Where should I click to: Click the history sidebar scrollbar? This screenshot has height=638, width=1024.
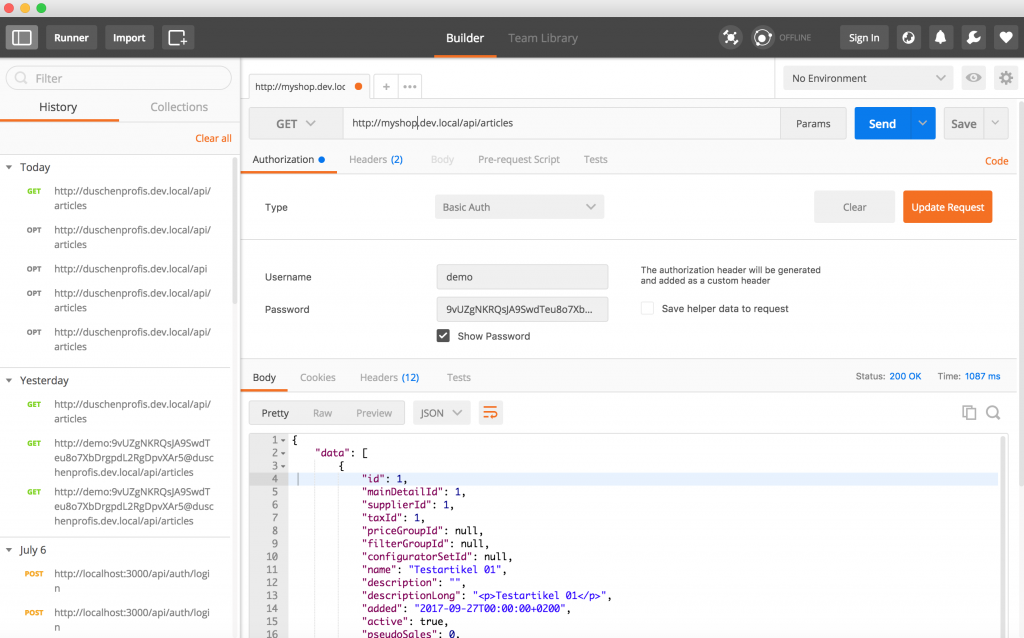(234, 232)
